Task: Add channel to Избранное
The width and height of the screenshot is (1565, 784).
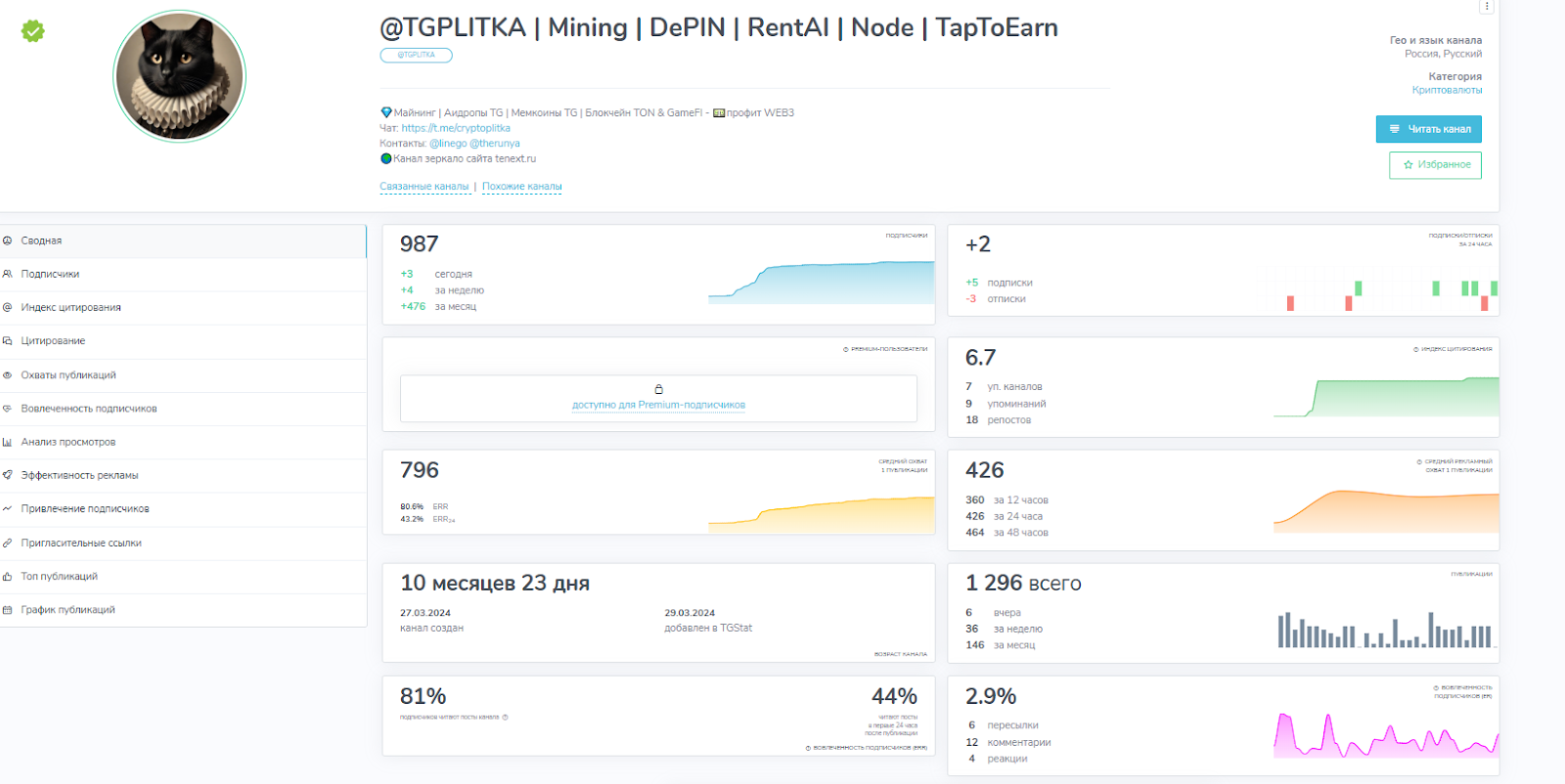Action: point(1435,165)
